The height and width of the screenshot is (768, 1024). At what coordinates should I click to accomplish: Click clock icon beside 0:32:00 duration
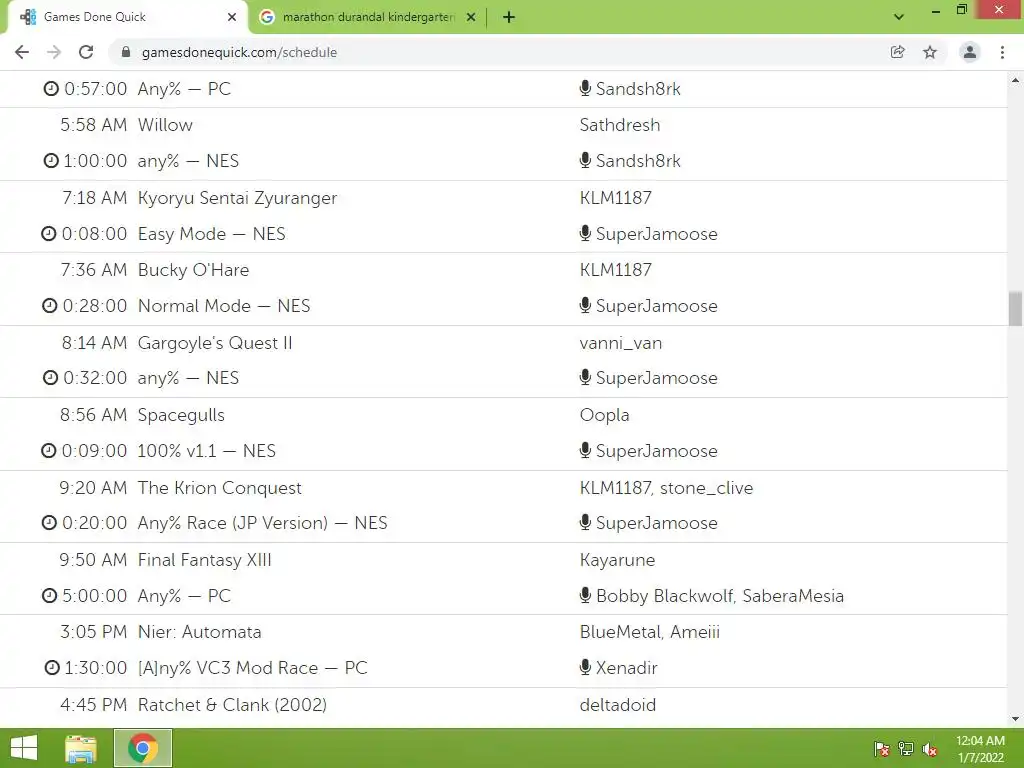[50, 377]
